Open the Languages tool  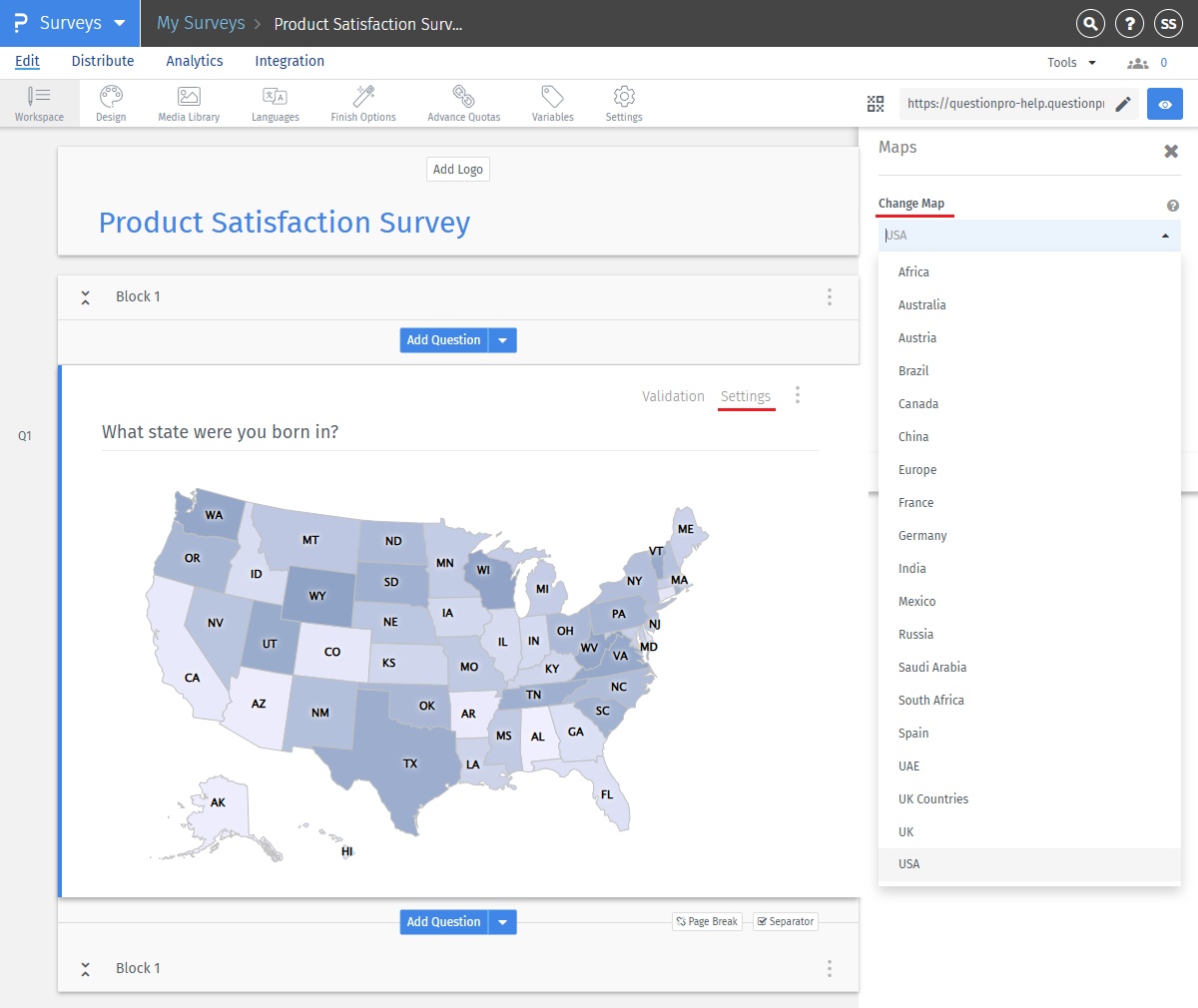[275, 103]
